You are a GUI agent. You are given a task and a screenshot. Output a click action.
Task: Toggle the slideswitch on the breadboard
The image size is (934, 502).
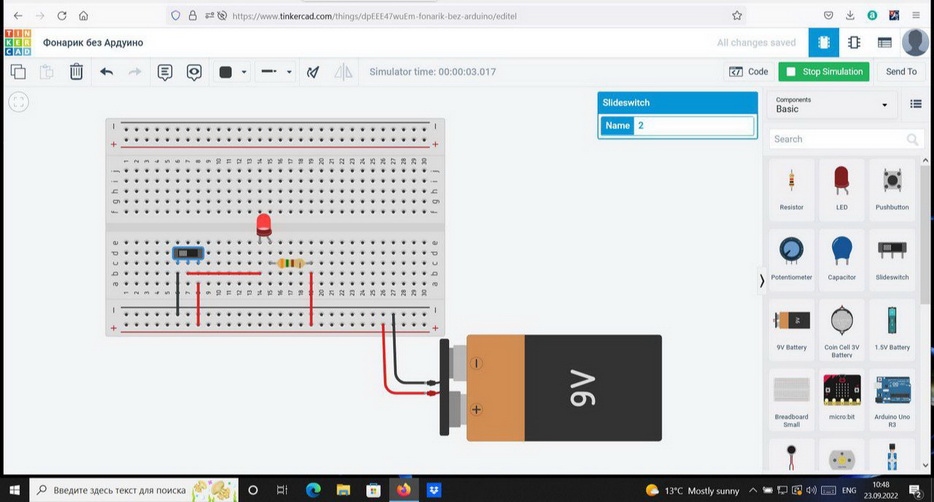pyautogui.click(x=187, y=254)
